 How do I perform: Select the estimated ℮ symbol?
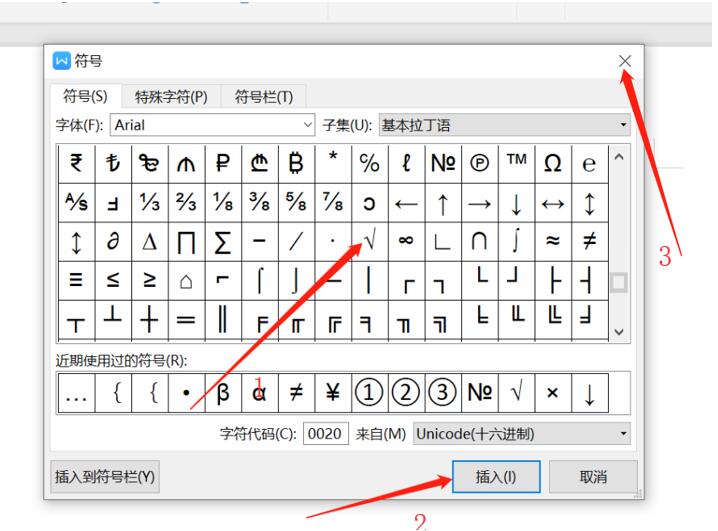[590, 164]
